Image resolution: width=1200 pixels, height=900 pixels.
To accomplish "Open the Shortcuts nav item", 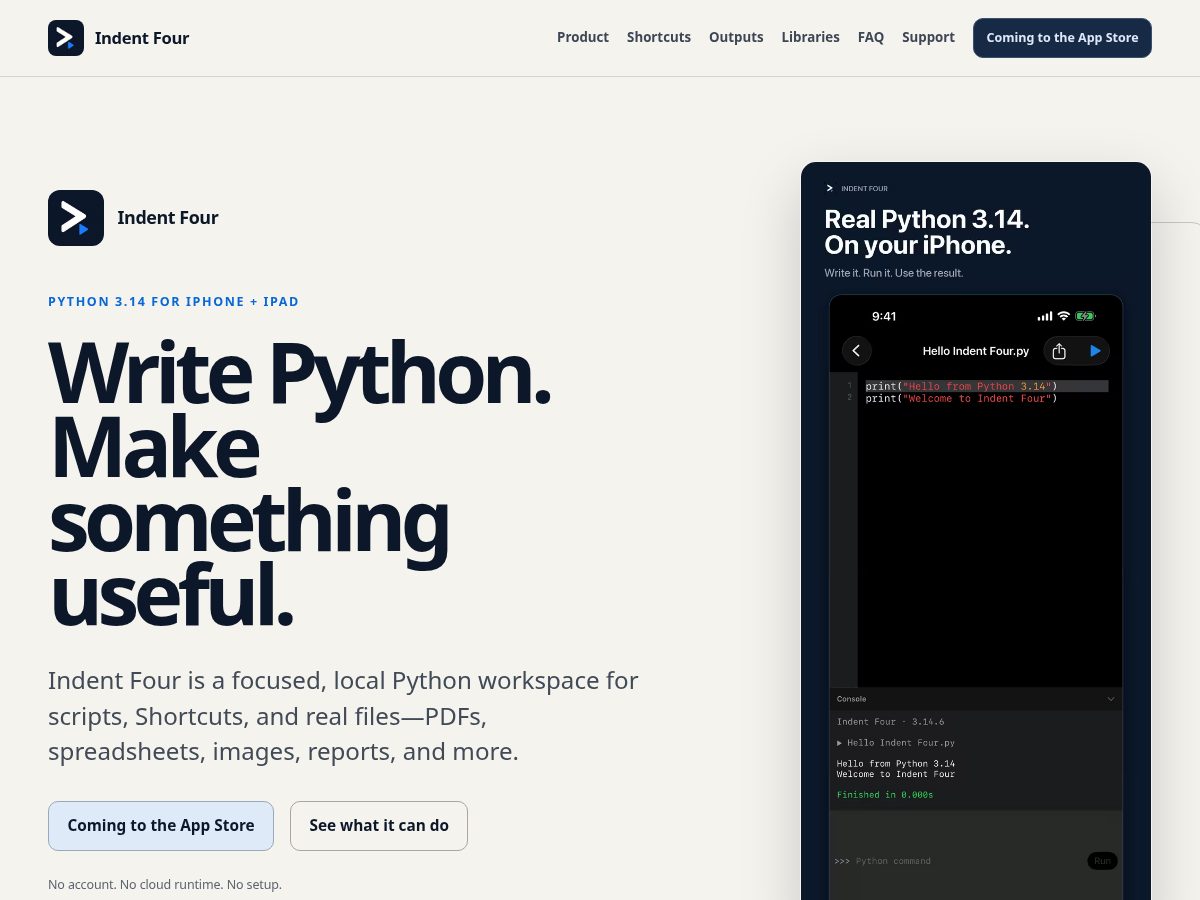I will (x=659, y=37).
